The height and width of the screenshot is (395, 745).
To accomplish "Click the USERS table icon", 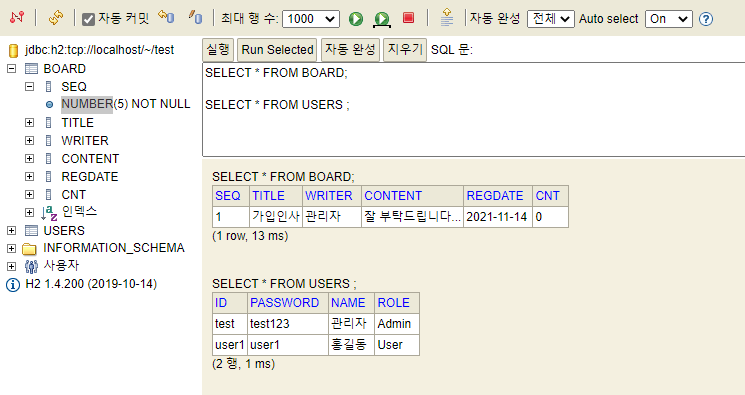I will (31, 231).
